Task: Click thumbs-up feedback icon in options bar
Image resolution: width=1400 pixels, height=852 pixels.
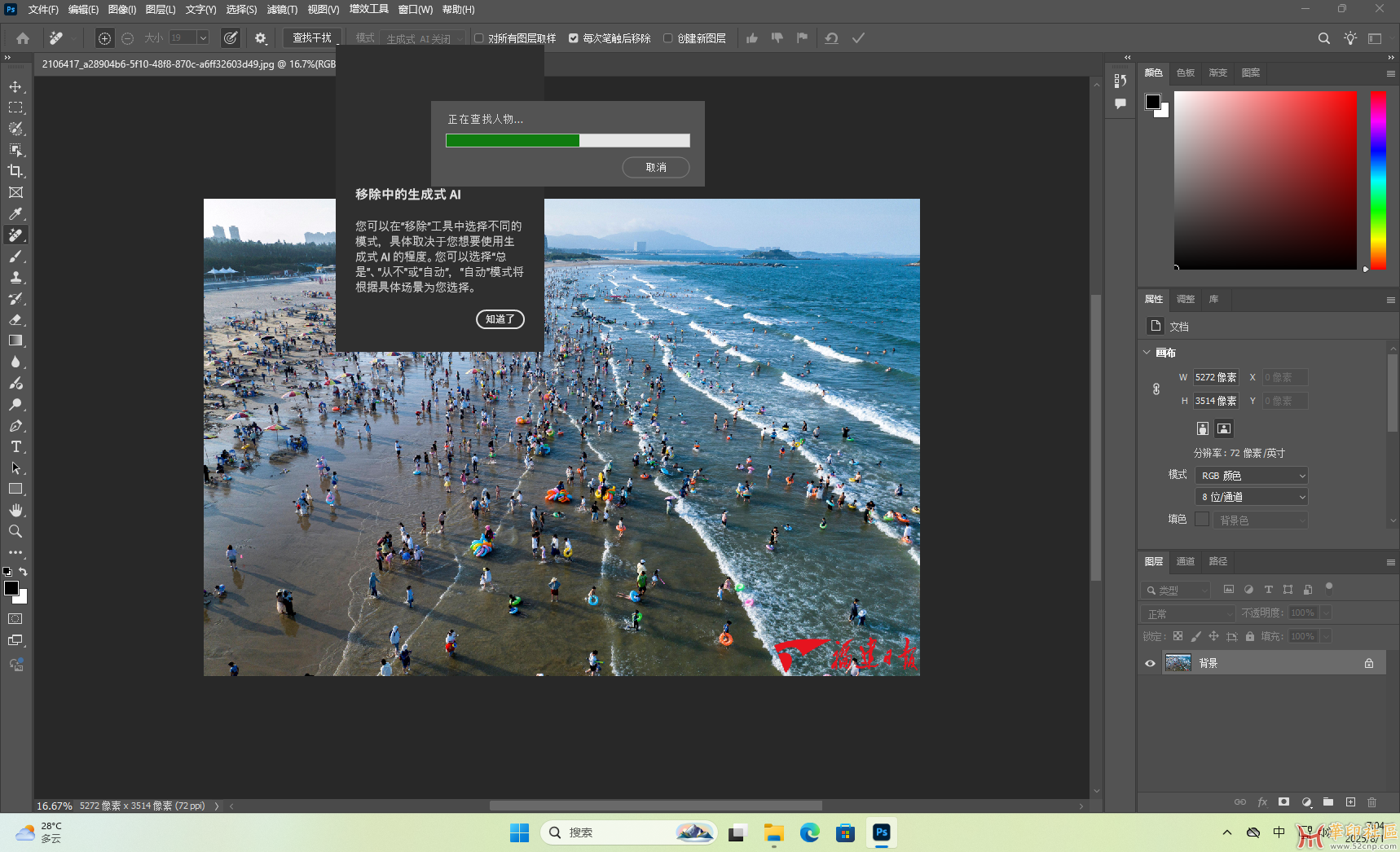Action: (x=752, y=38)
